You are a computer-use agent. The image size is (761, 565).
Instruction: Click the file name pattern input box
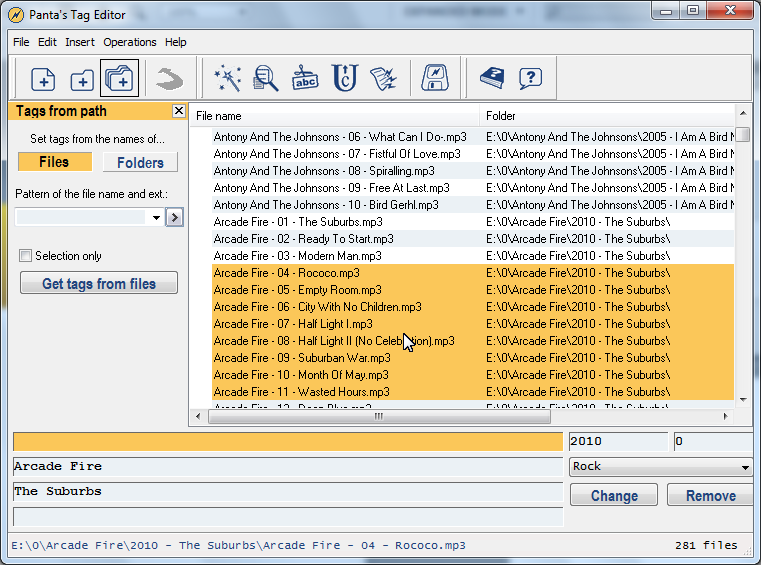point(81,217)
